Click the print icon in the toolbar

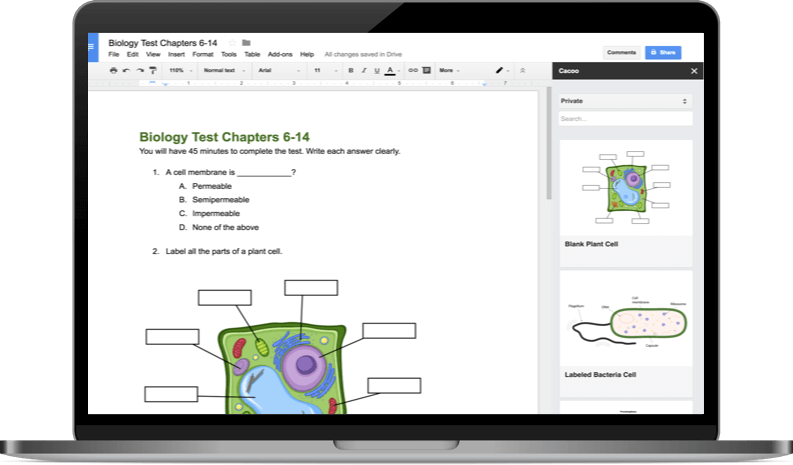coord(113,71)
